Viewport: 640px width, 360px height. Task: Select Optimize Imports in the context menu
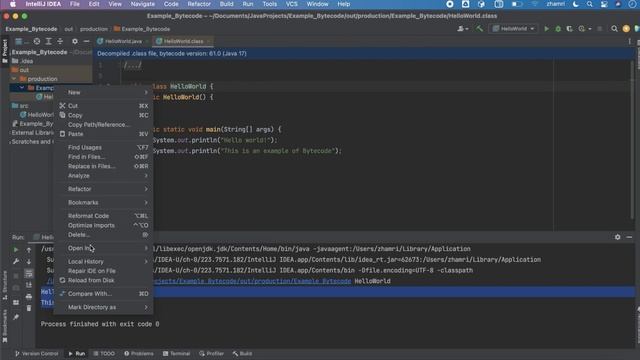104,225
